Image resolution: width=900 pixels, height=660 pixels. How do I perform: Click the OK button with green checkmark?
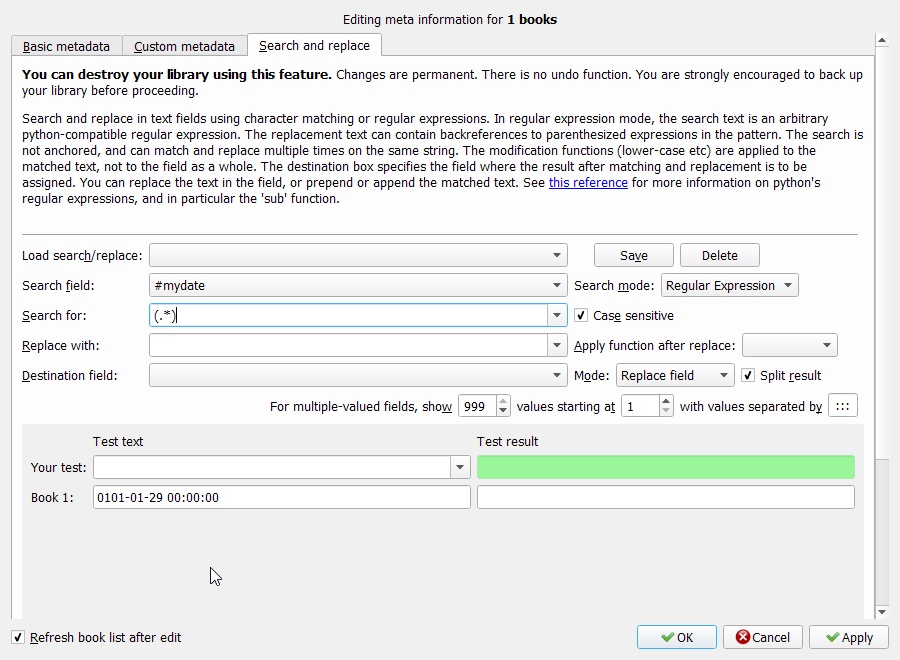677,637
